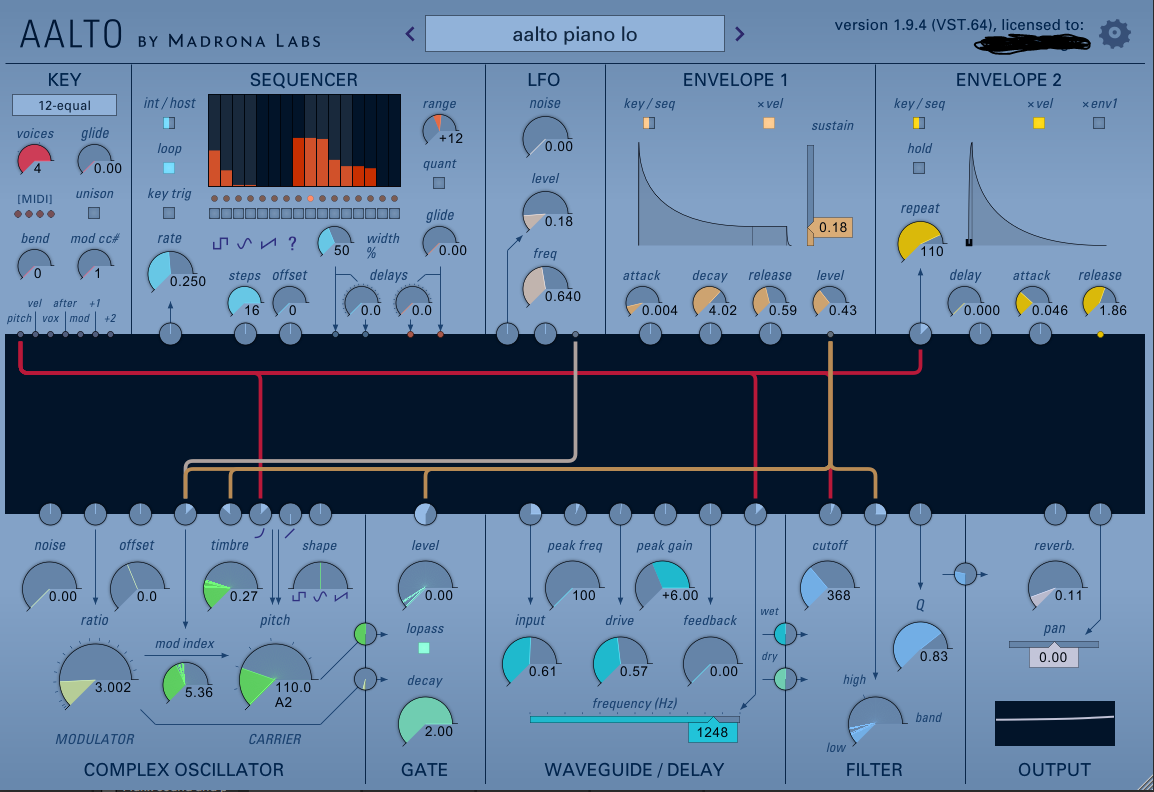Toggle the sequencer int / host switch

tap(168, 123)
